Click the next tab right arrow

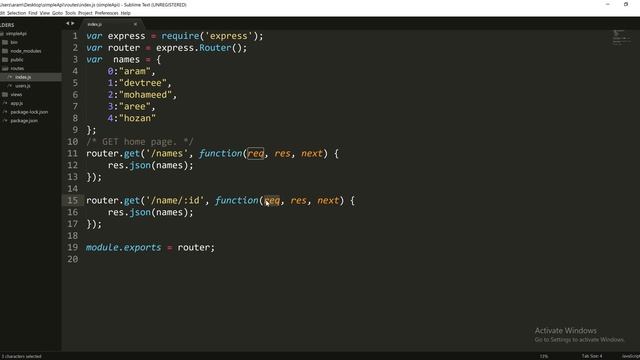pos(73,24)
